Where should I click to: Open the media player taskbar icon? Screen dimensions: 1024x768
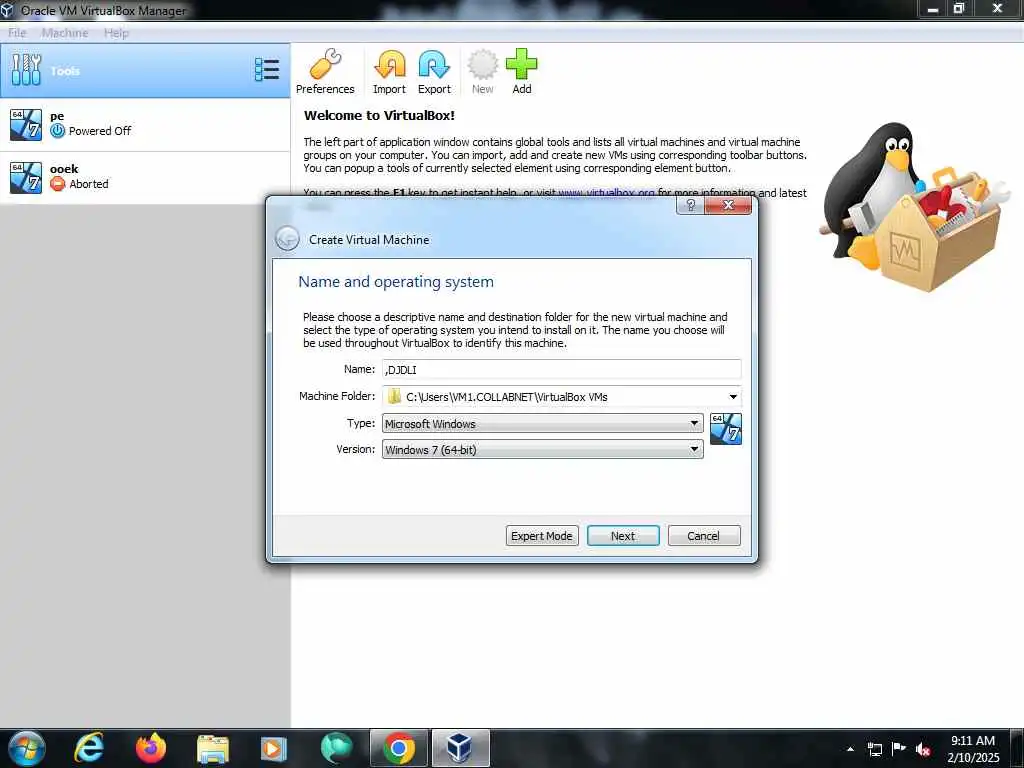pos(274,749)
